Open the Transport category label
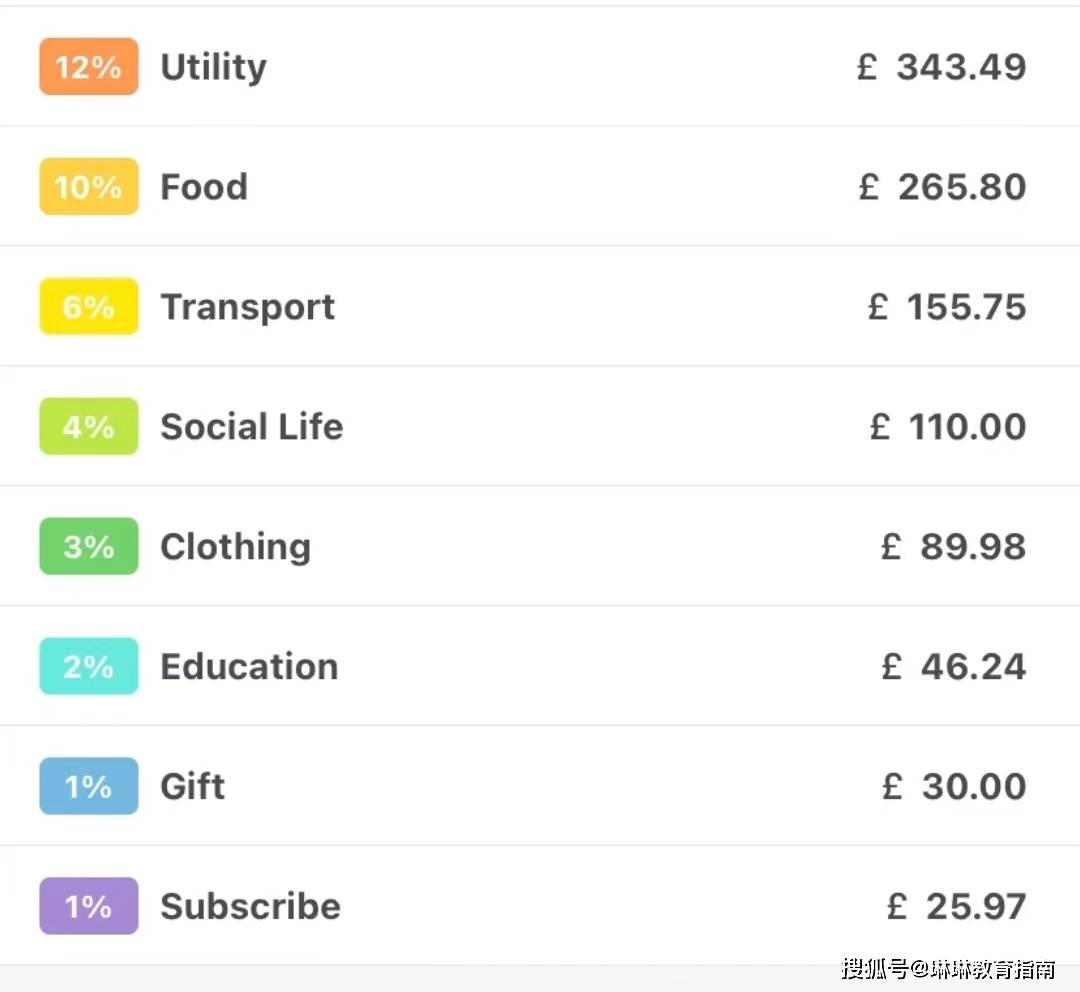The width and height of the screenshot is (1080, 992). coord(248,307)
